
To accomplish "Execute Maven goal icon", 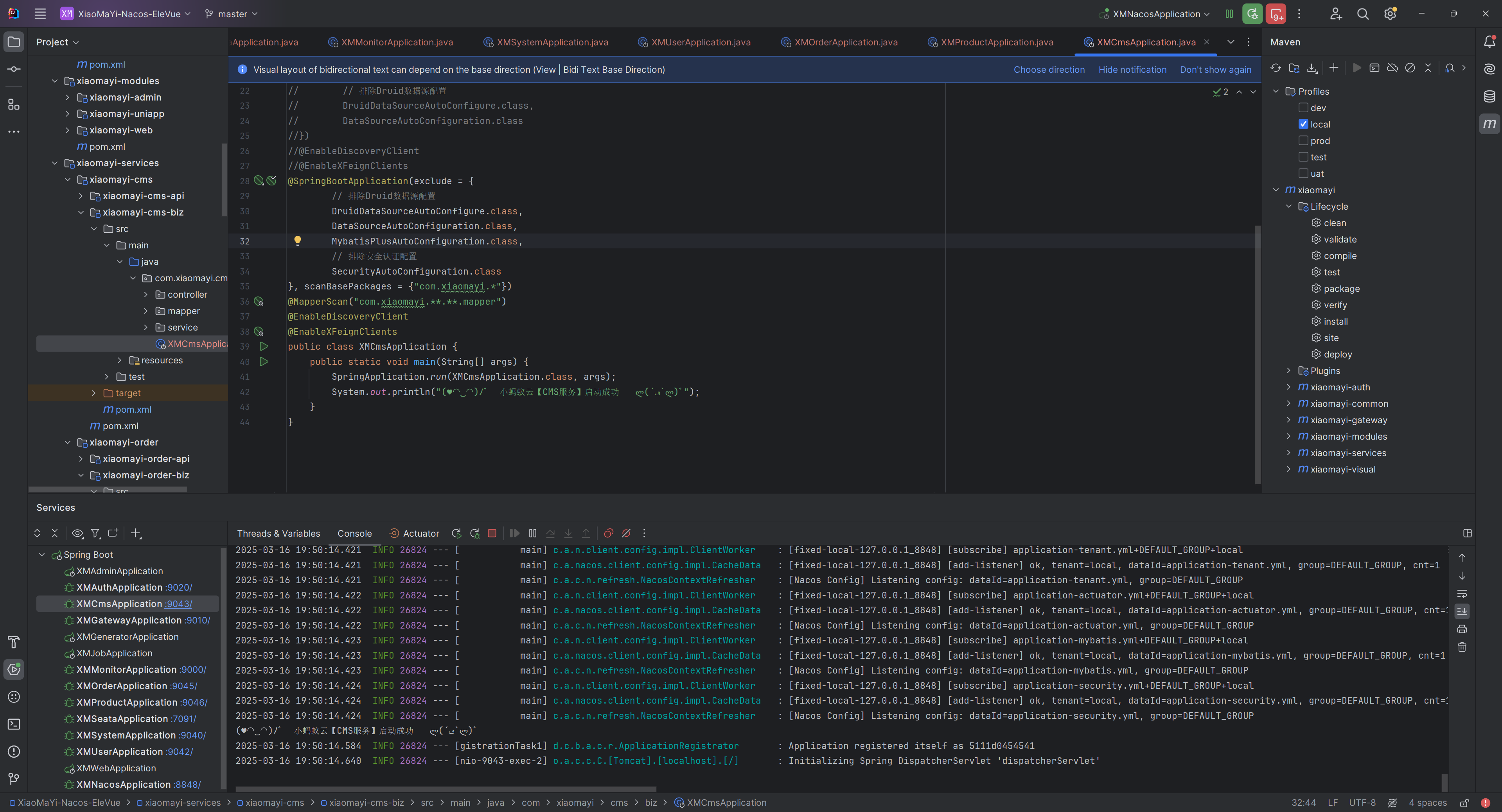I will coord(1374,68).
